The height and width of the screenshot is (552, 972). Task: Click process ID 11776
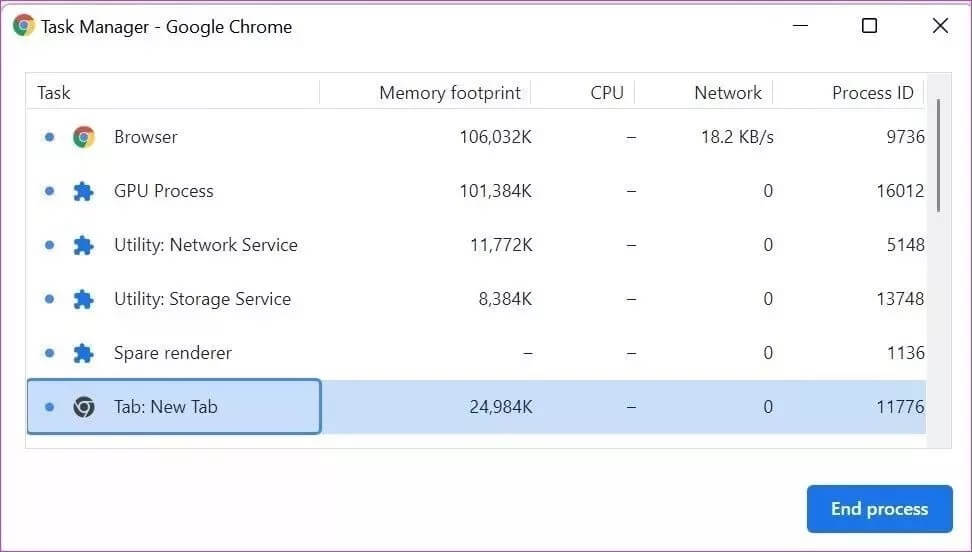[x=900, y=407]
